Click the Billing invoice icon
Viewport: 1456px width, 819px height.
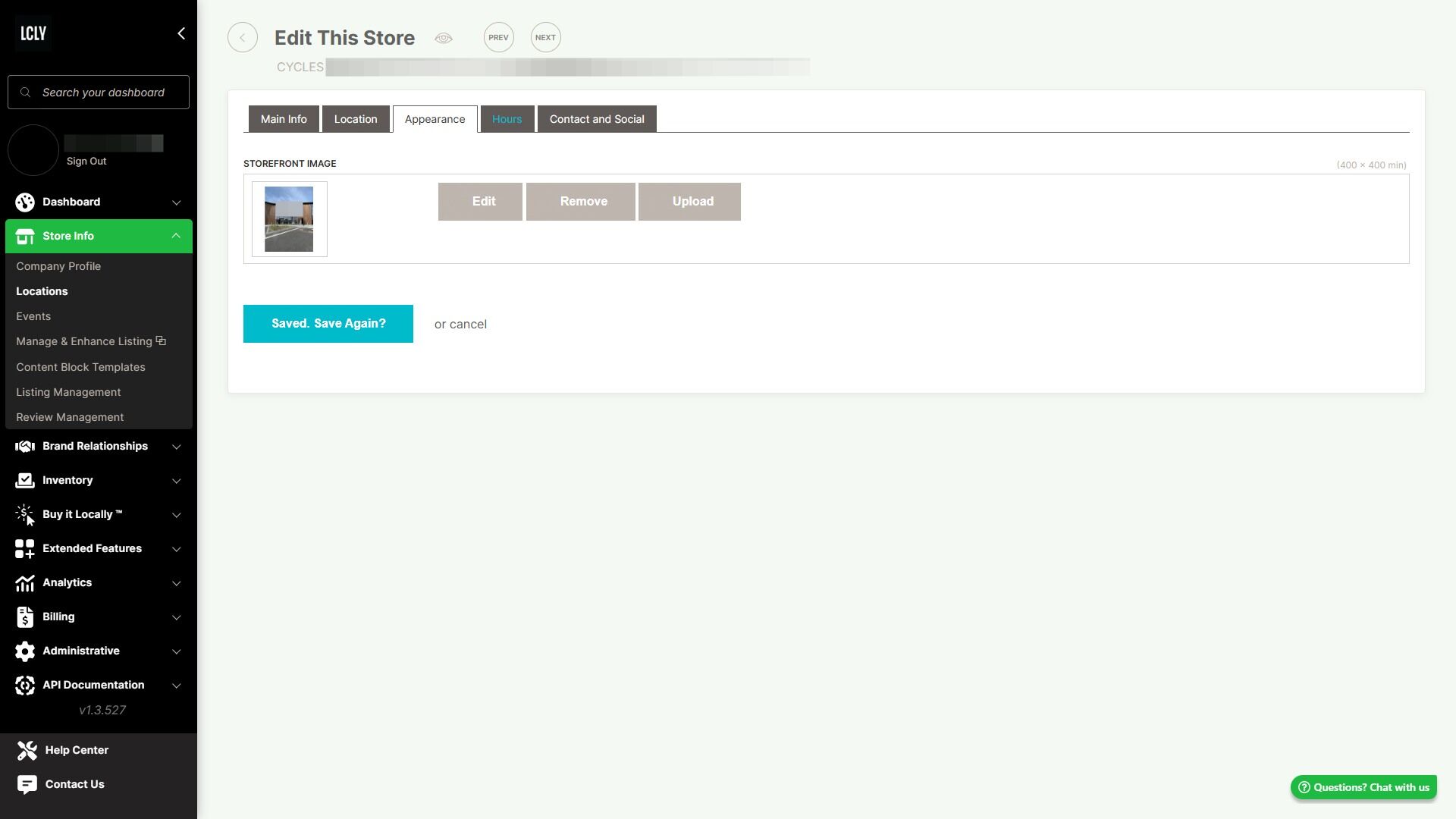tap(25, 617)
